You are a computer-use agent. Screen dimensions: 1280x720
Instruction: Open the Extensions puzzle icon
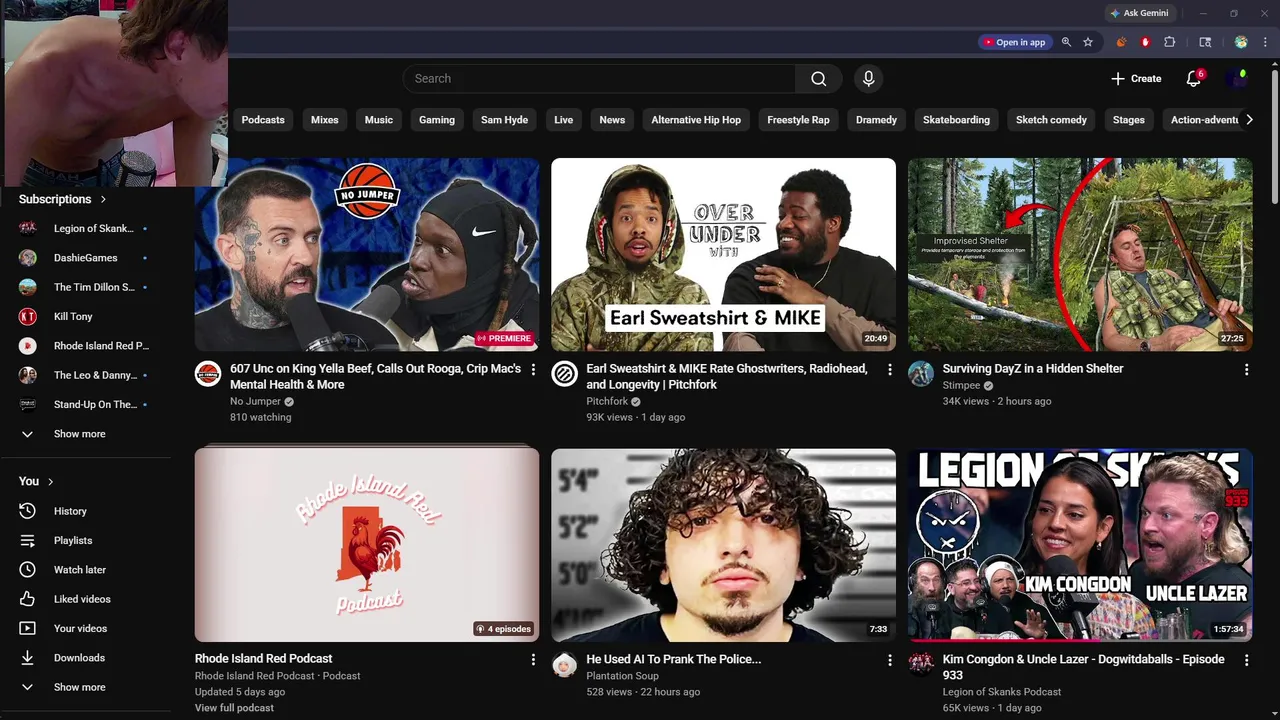[1170, 42]
